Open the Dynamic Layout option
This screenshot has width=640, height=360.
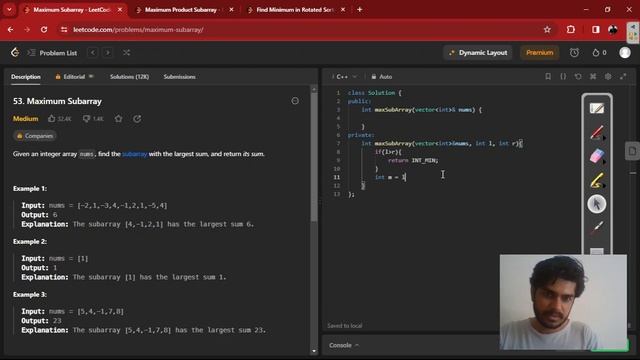(x=478, y=53)
